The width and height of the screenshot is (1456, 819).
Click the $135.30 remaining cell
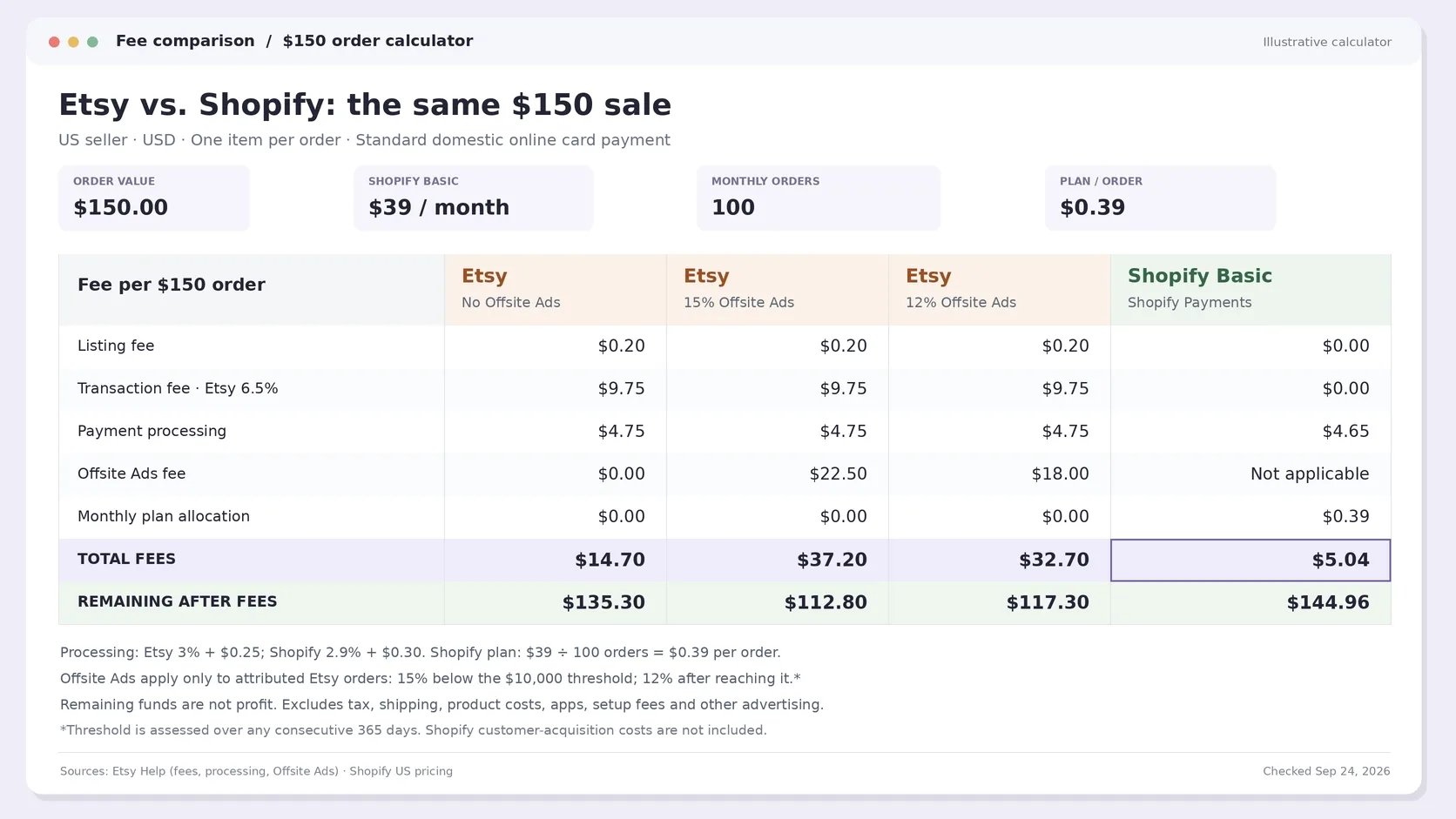556,602
